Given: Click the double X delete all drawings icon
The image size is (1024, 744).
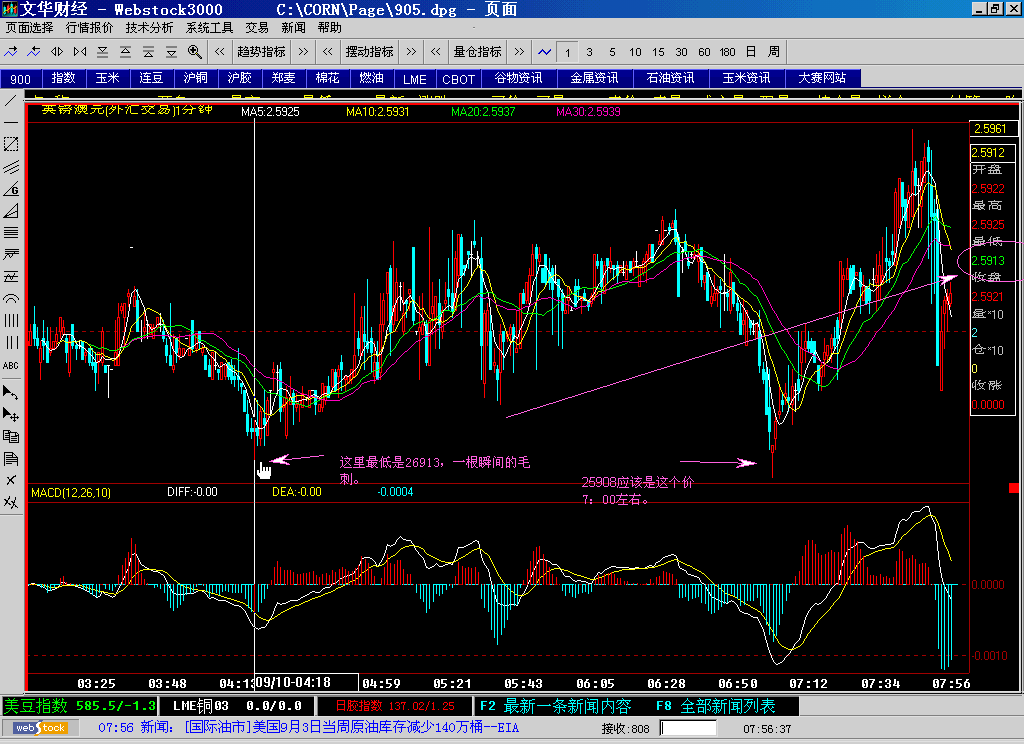Looking at the screenshot, I should coord(10,502).
